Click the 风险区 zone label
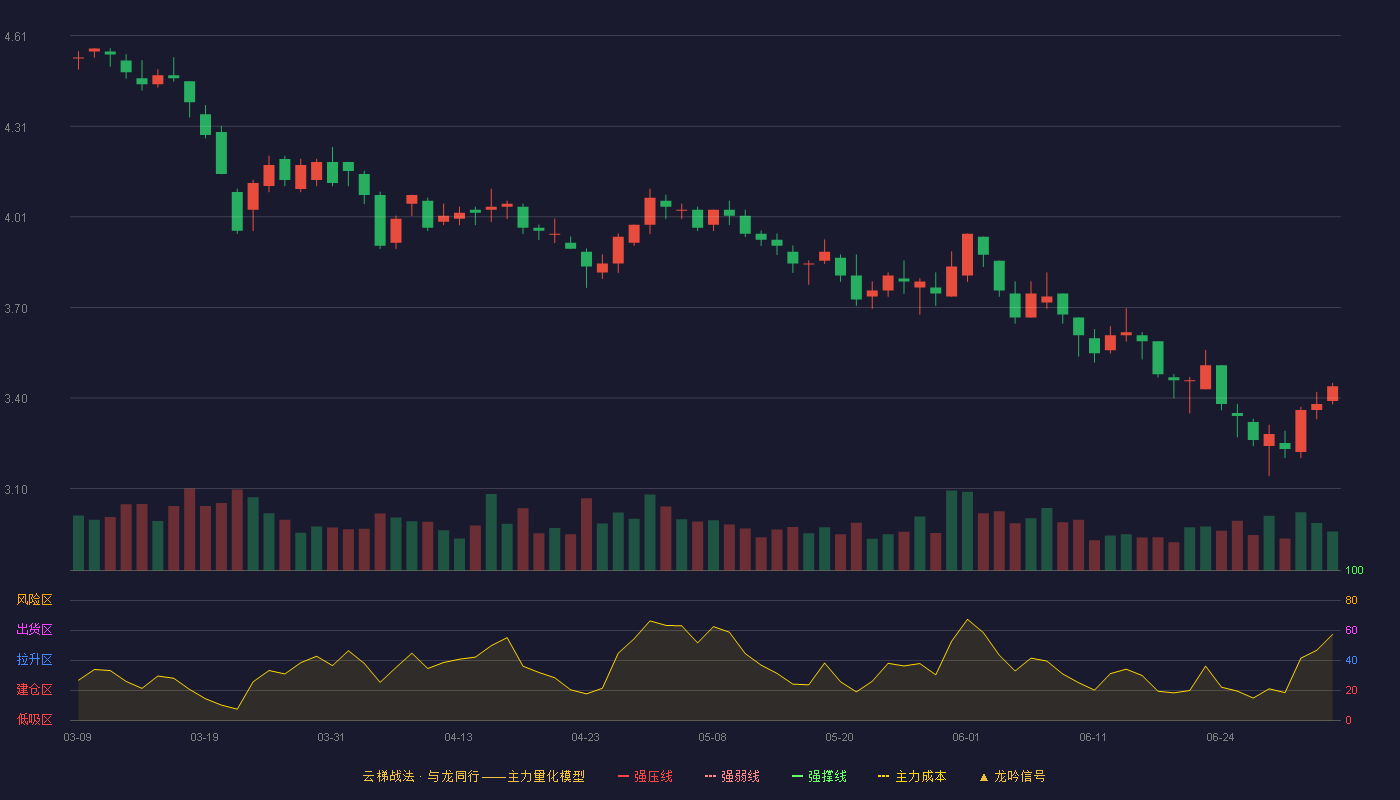The width and height of the screenshot is (1400, 800). pos(34,600)
